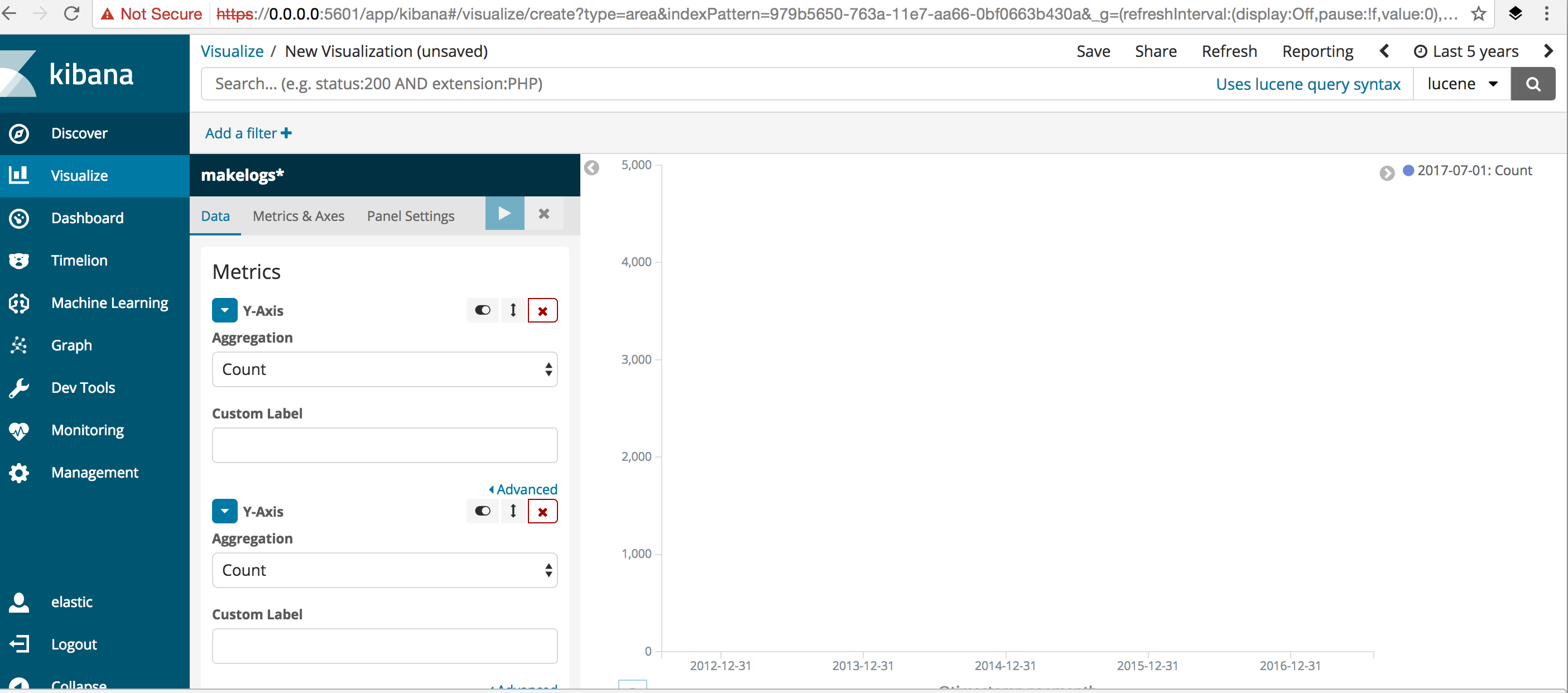
Task: Switch to the Panel Settings tab
Action: pos(410,216)
